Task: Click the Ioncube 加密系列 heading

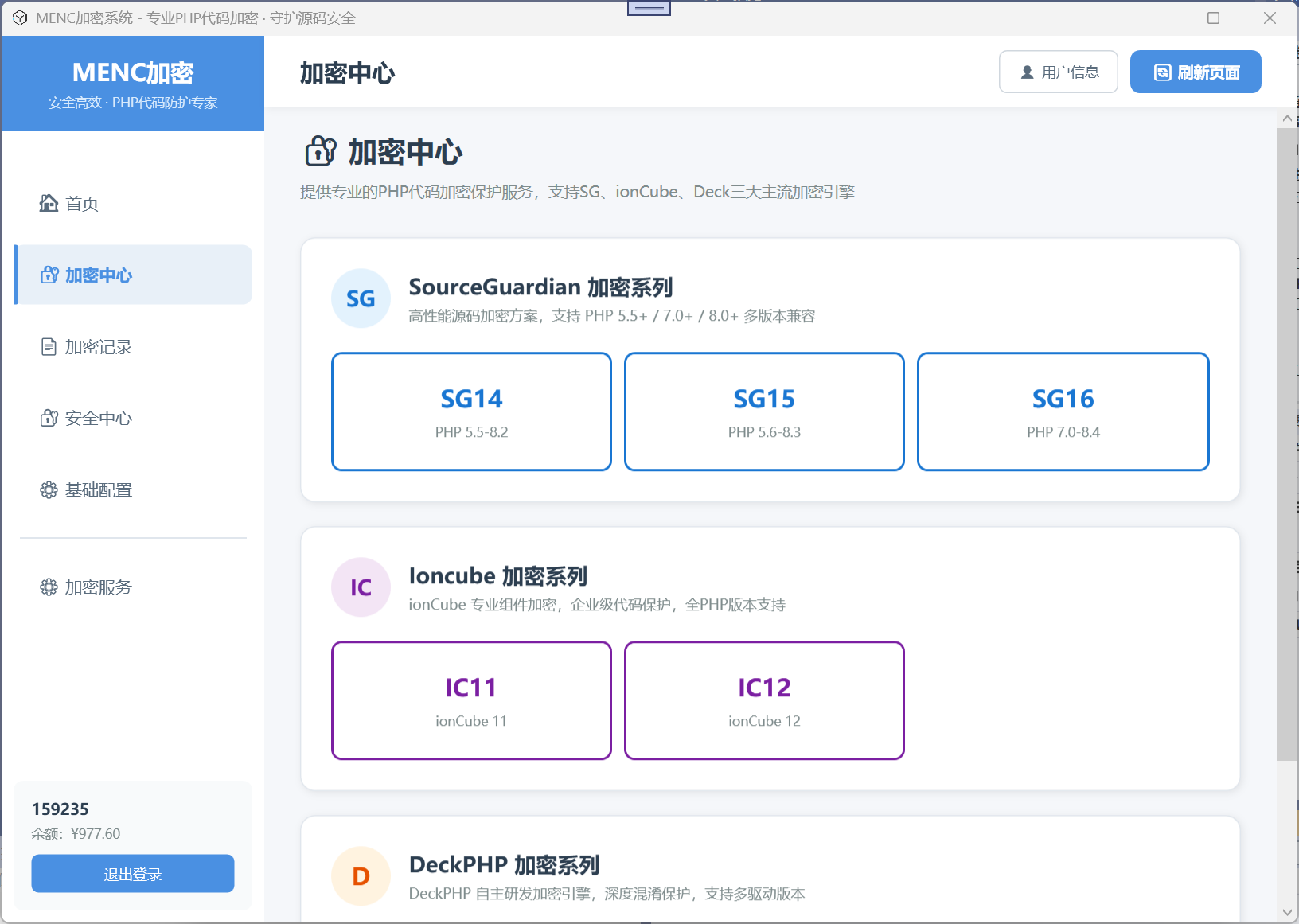Action: click(498, 575)
